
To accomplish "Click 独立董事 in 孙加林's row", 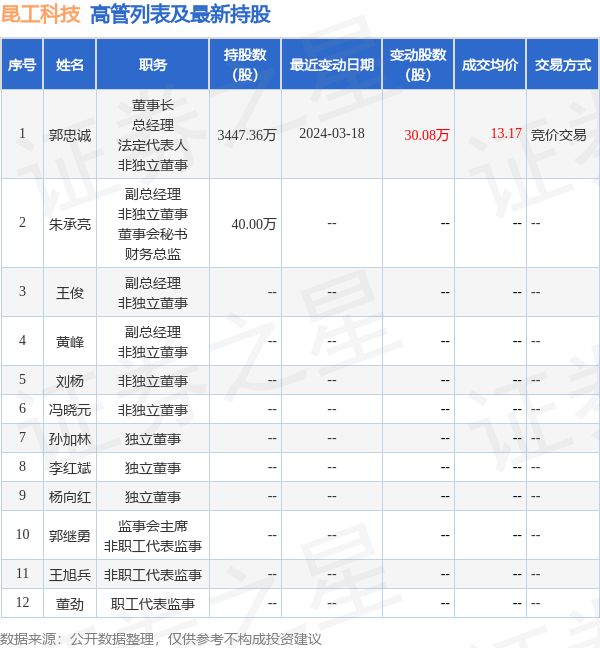I will pos(153,439).
